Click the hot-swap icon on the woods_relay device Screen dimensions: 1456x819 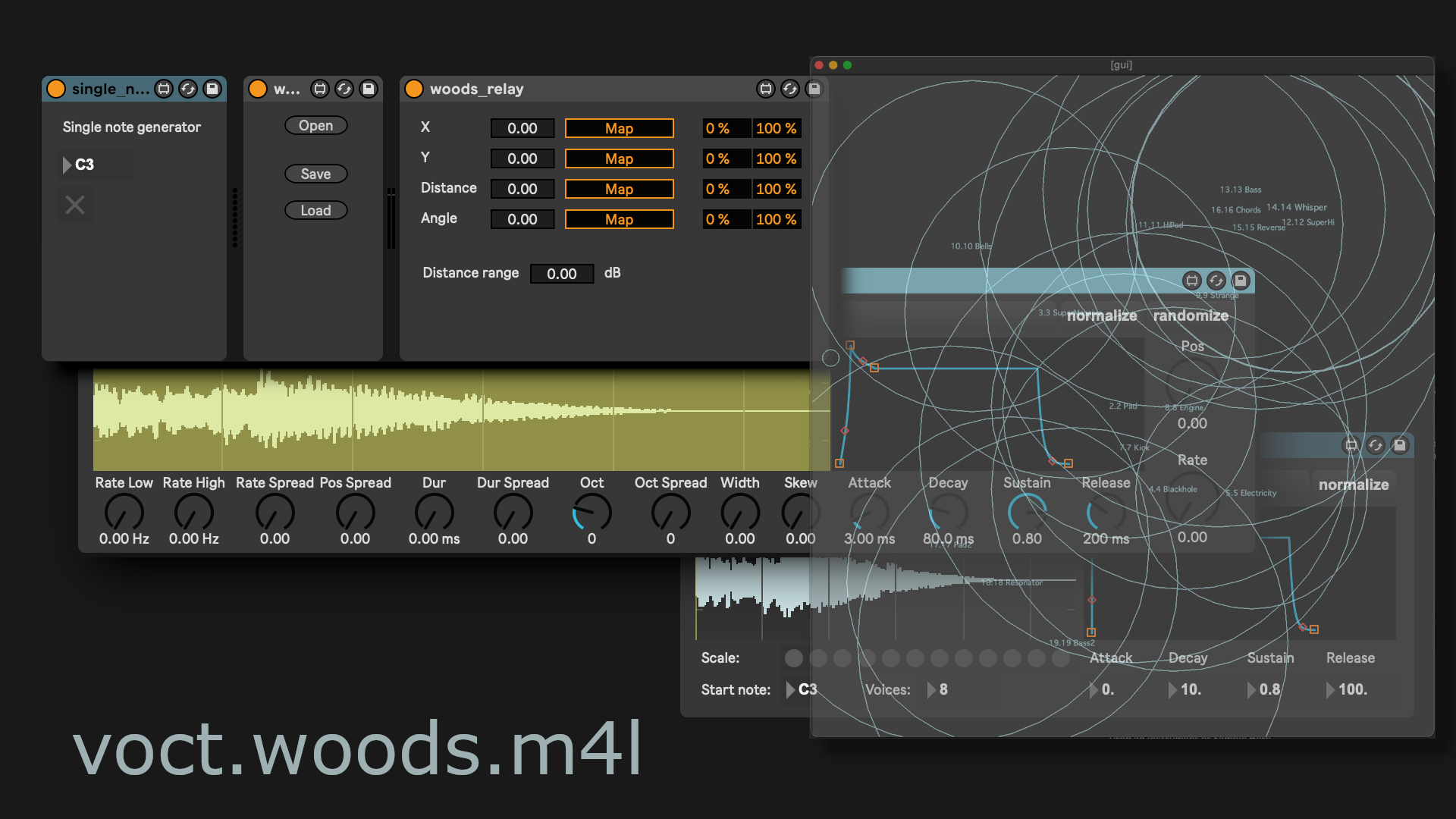(789, 89)
